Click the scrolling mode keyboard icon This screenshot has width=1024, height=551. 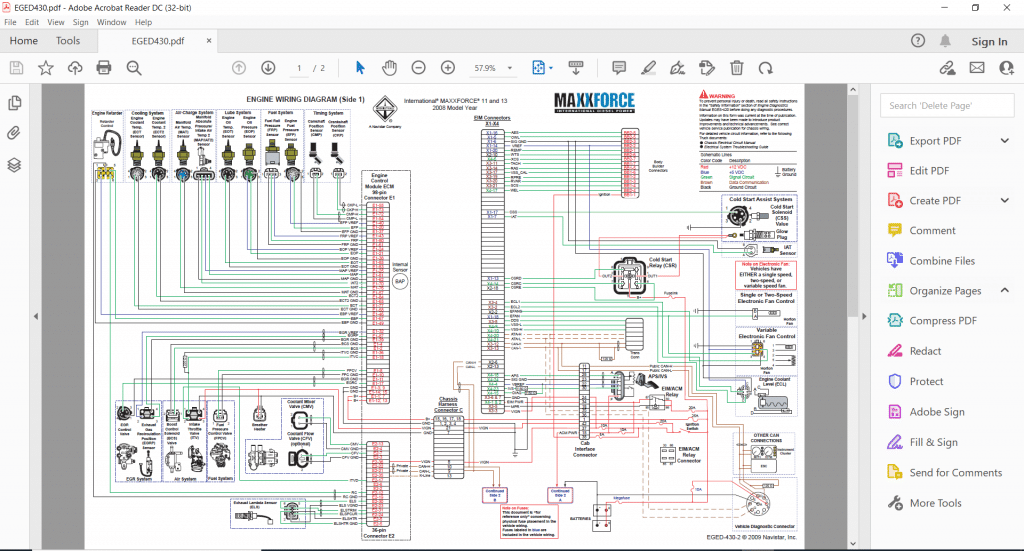click(x=576, y=68)
